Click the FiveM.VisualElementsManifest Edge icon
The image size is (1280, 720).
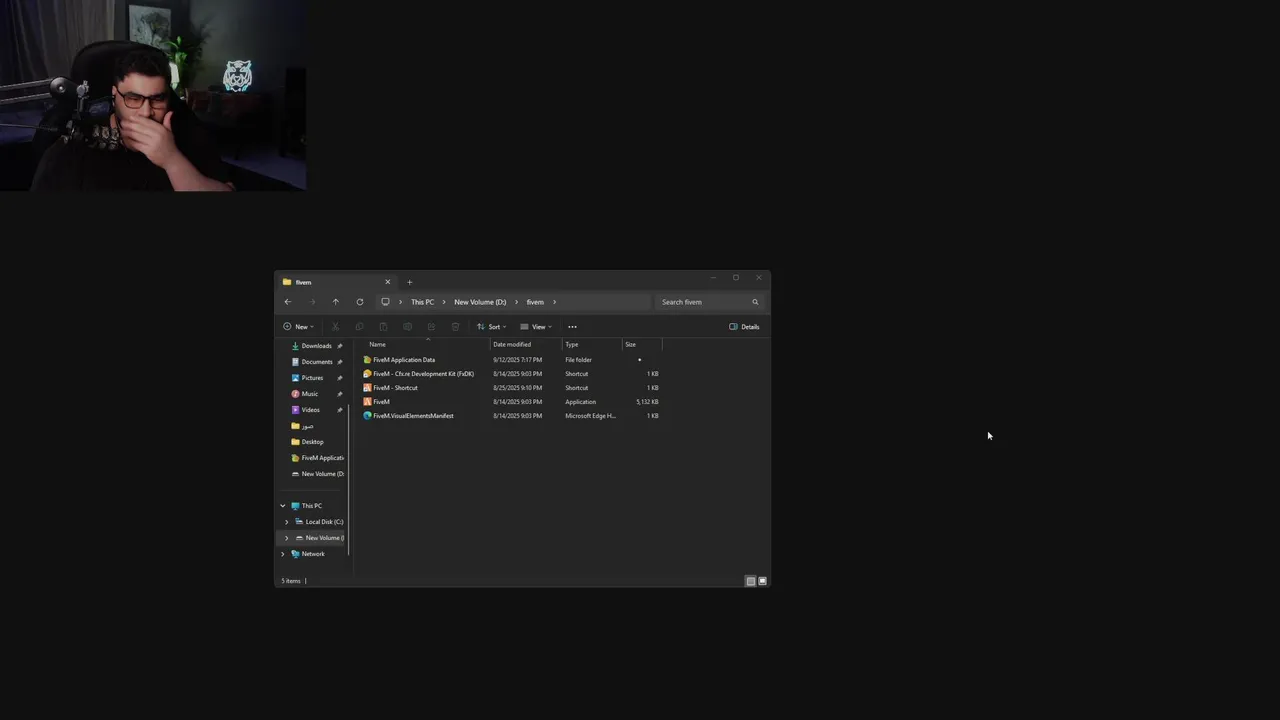tap(367, 416)
